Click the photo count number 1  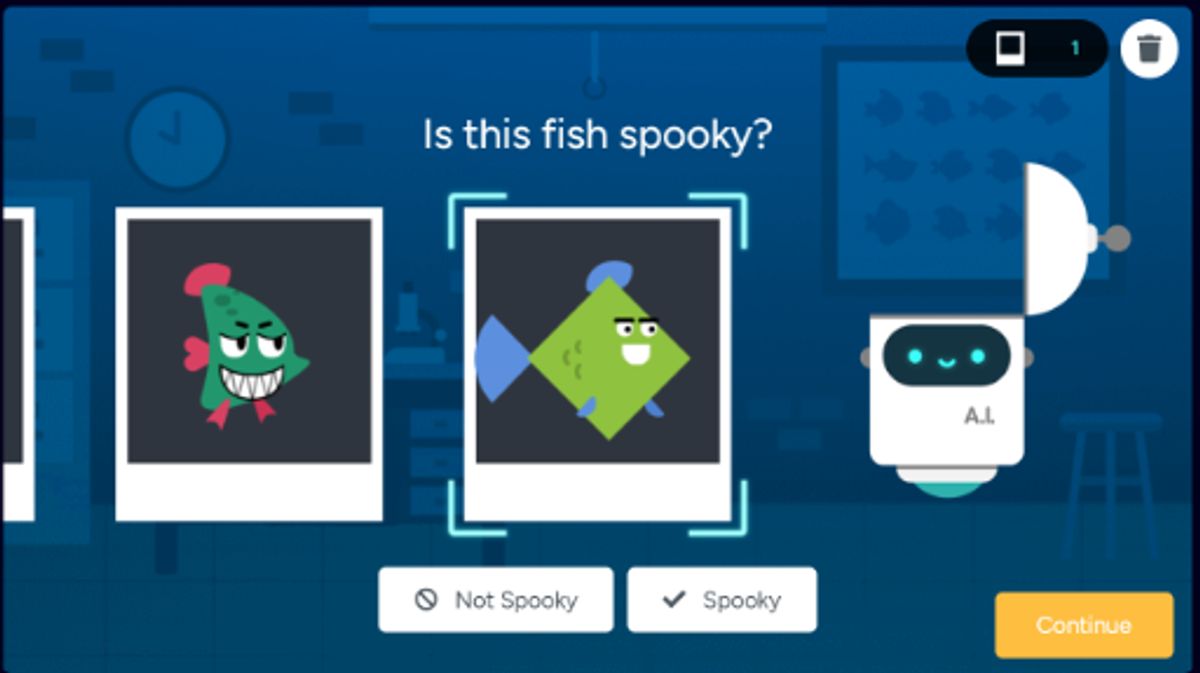pos(1075,48)
